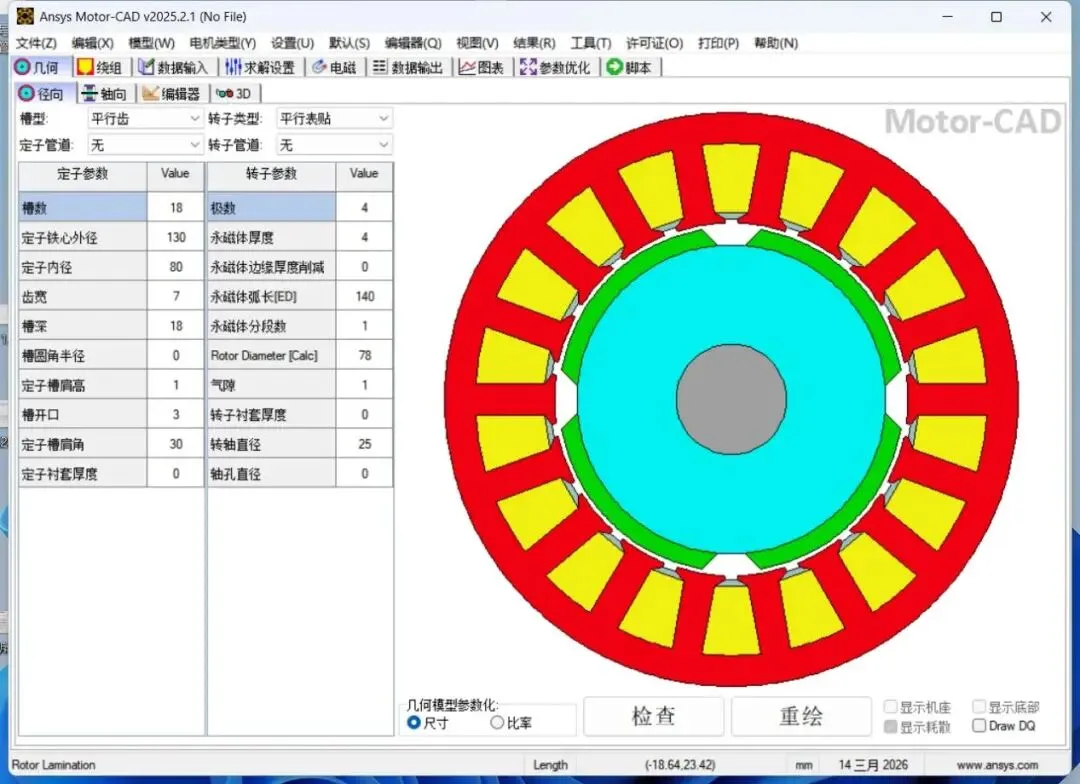This screenshot has width=1080, height=784.
Task: Toggle the 显示底部 checkbox
Action: pos(979,707)
